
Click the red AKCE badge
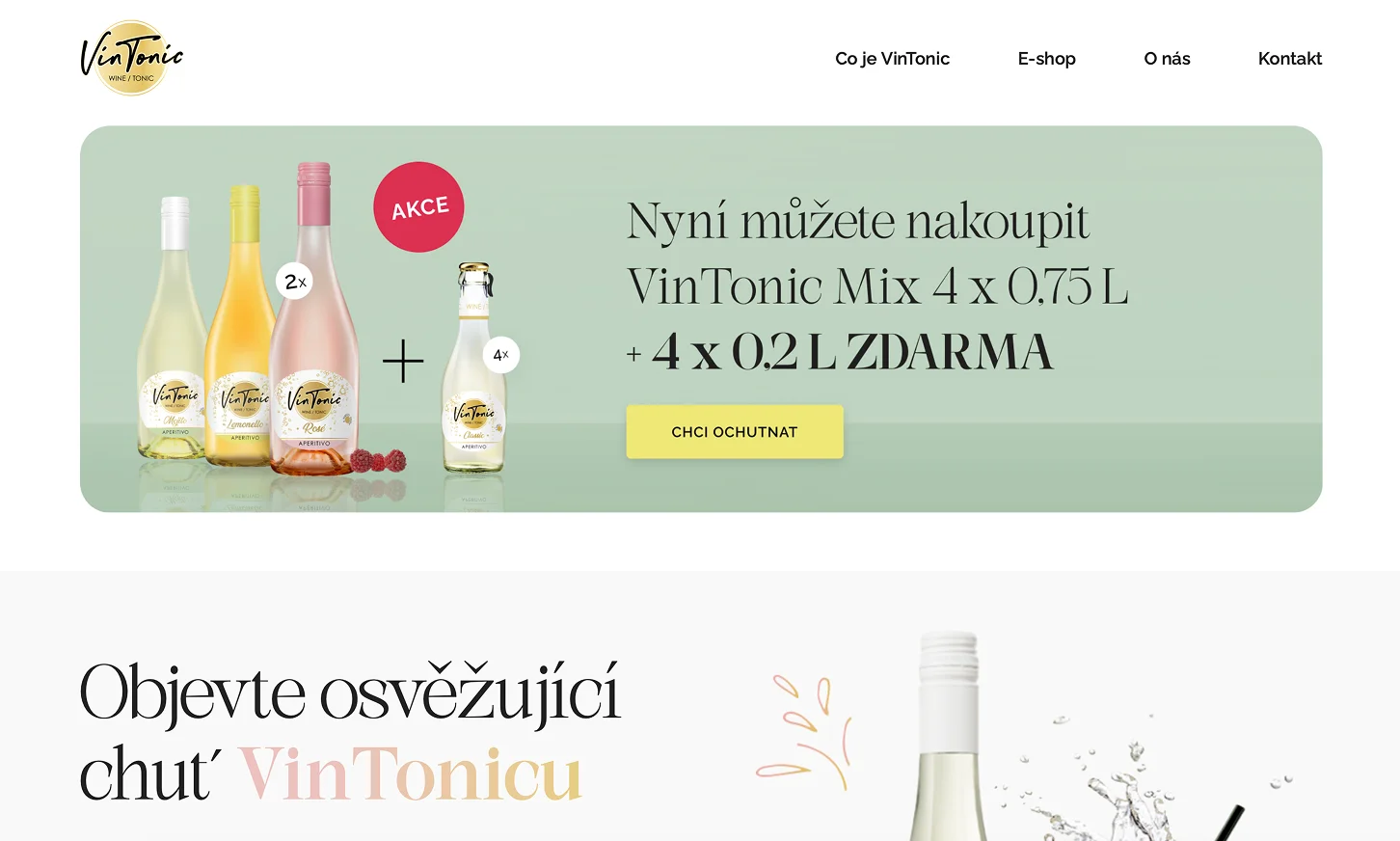(x=418, y=207)
